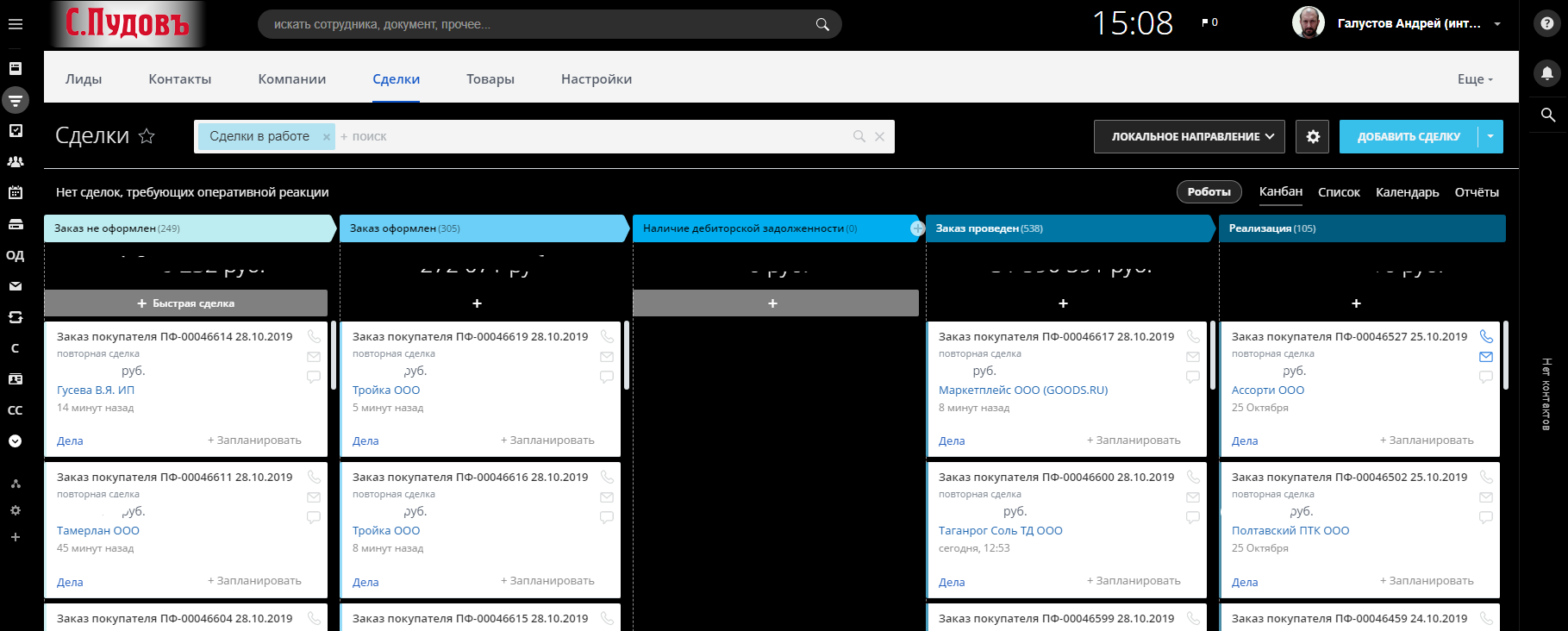
Task: Switch to the Товары tab
Action: [x=490, y=78]
